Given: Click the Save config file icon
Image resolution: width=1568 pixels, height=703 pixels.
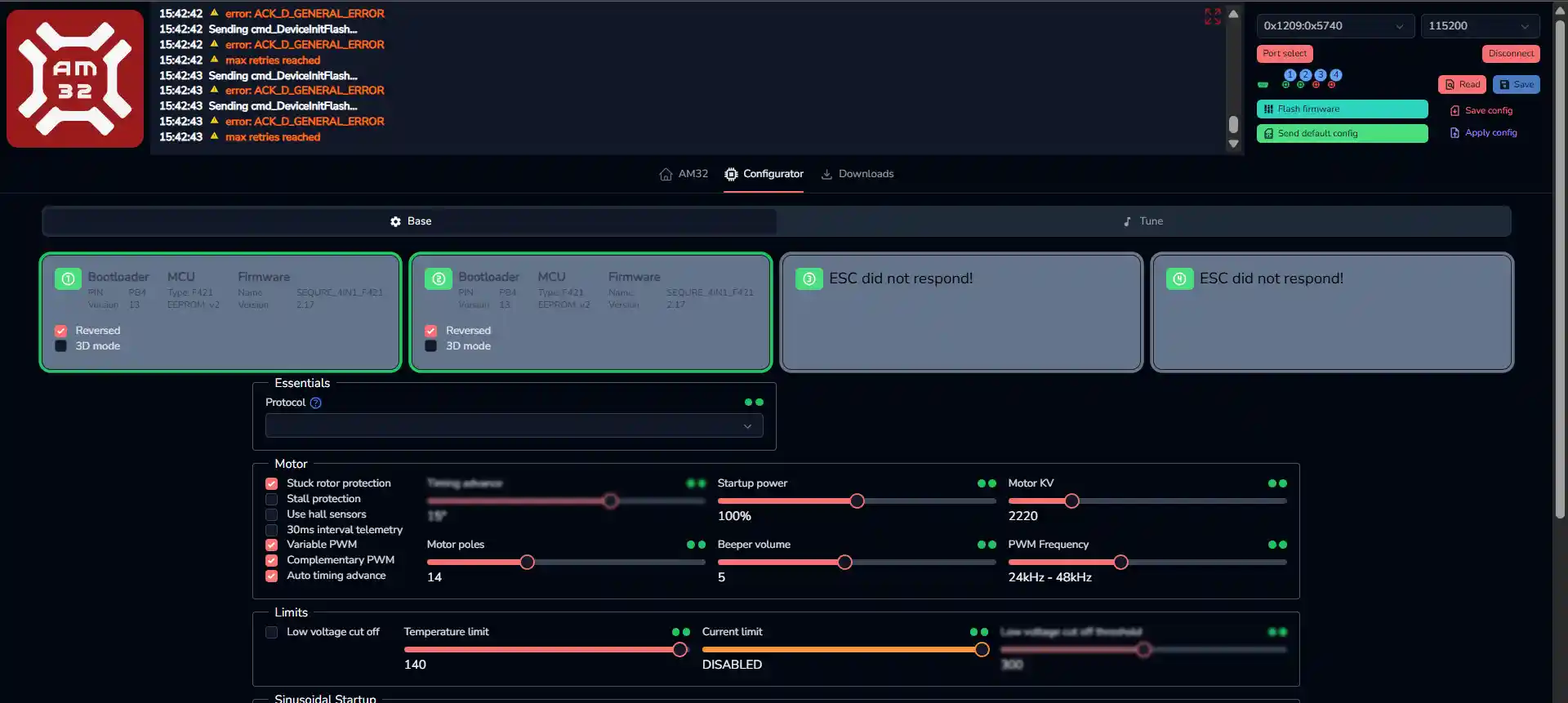Looking at the screenshot, I should tap(1454, 110).
